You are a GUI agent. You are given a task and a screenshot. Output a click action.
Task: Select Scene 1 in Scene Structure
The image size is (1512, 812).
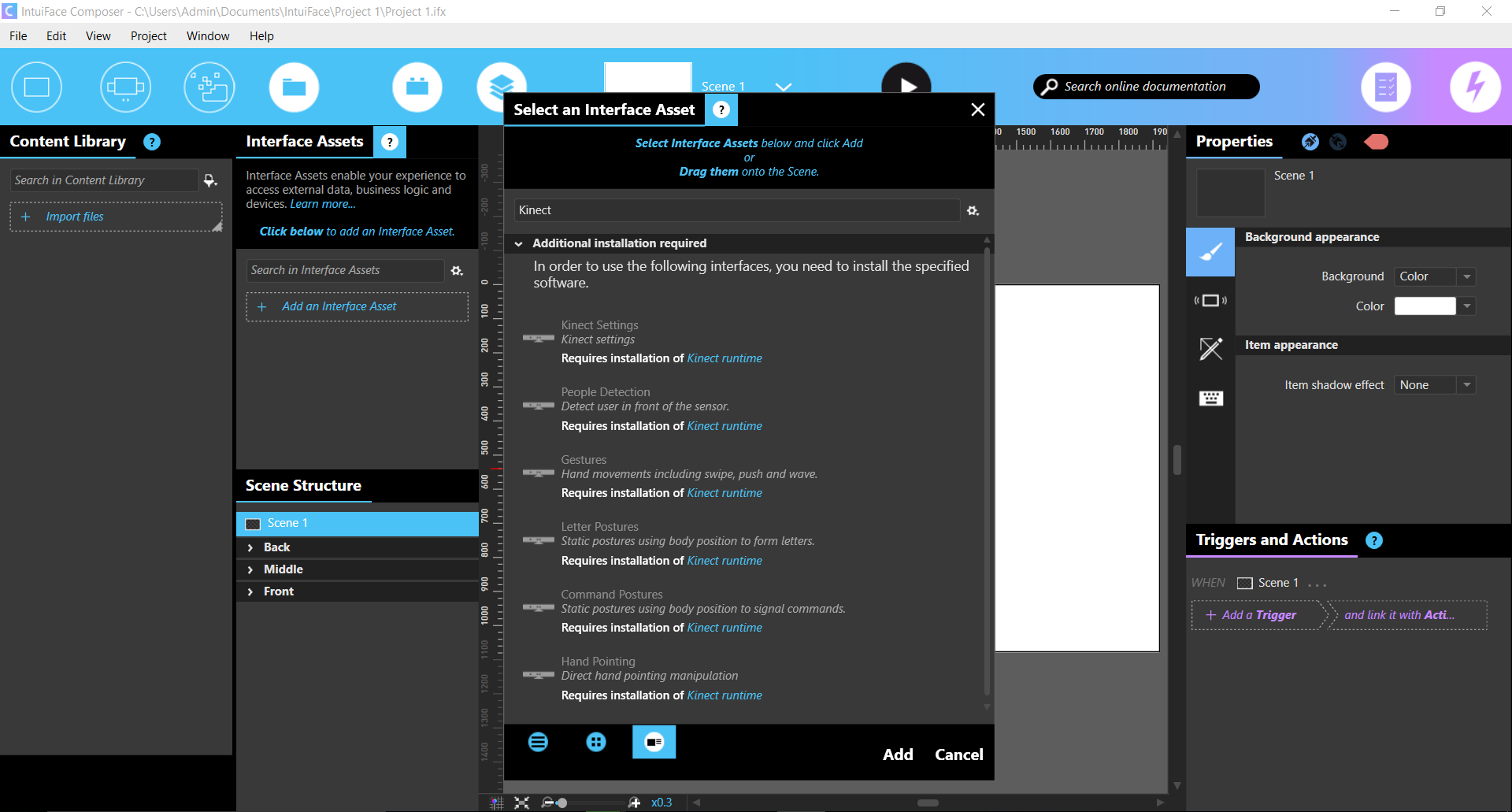(358, 523)
